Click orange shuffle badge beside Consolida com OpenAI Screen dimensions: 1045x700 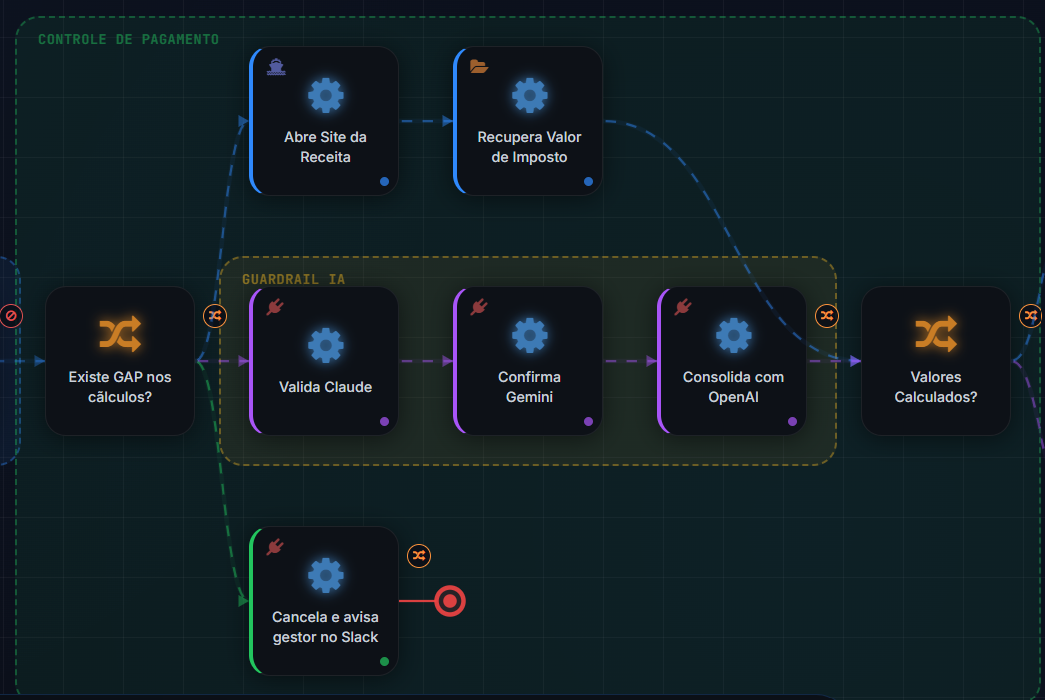pyautogui.click(x=827, y=316)
